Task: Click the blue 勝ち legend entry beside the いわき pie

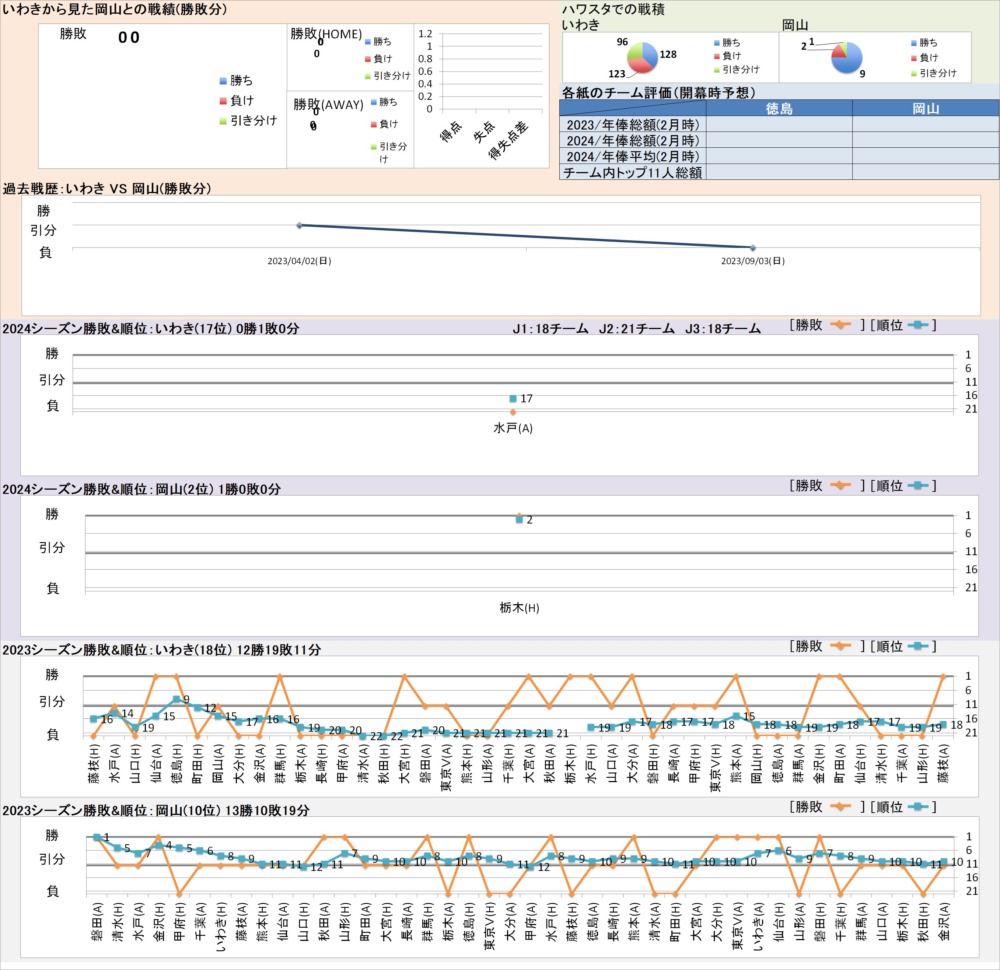Action: [x=727, y=43]
